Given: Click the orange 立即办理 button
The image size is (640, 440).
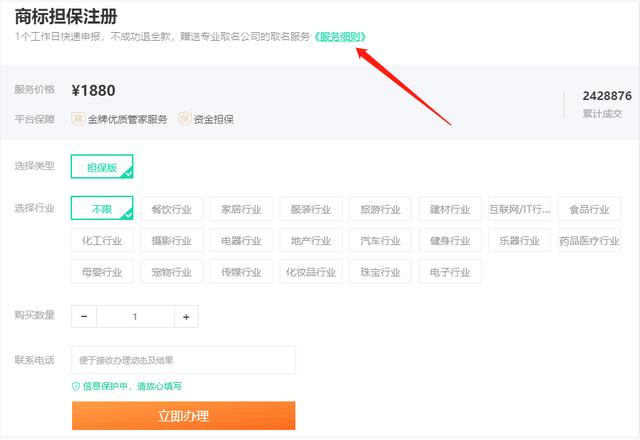Looking at the screenshot, I should [x=183, y=416].
